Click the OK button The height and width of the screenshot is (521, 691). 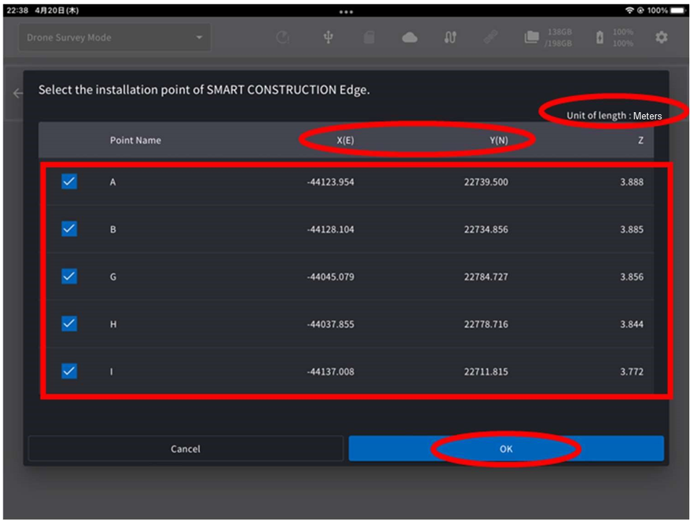click(x=506, y=449)
